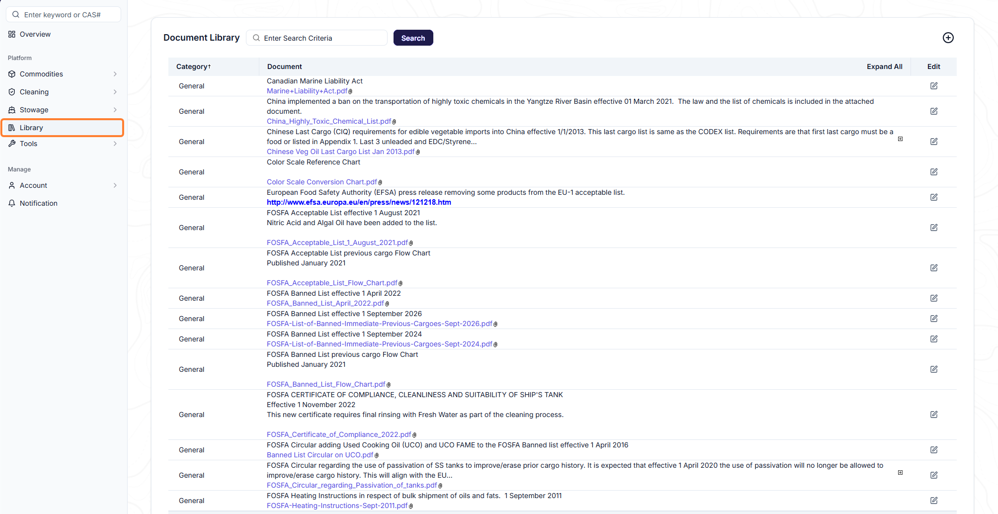Click the Account person icon
This screenshot has width=998, height=514.
(x=11, y=185)
